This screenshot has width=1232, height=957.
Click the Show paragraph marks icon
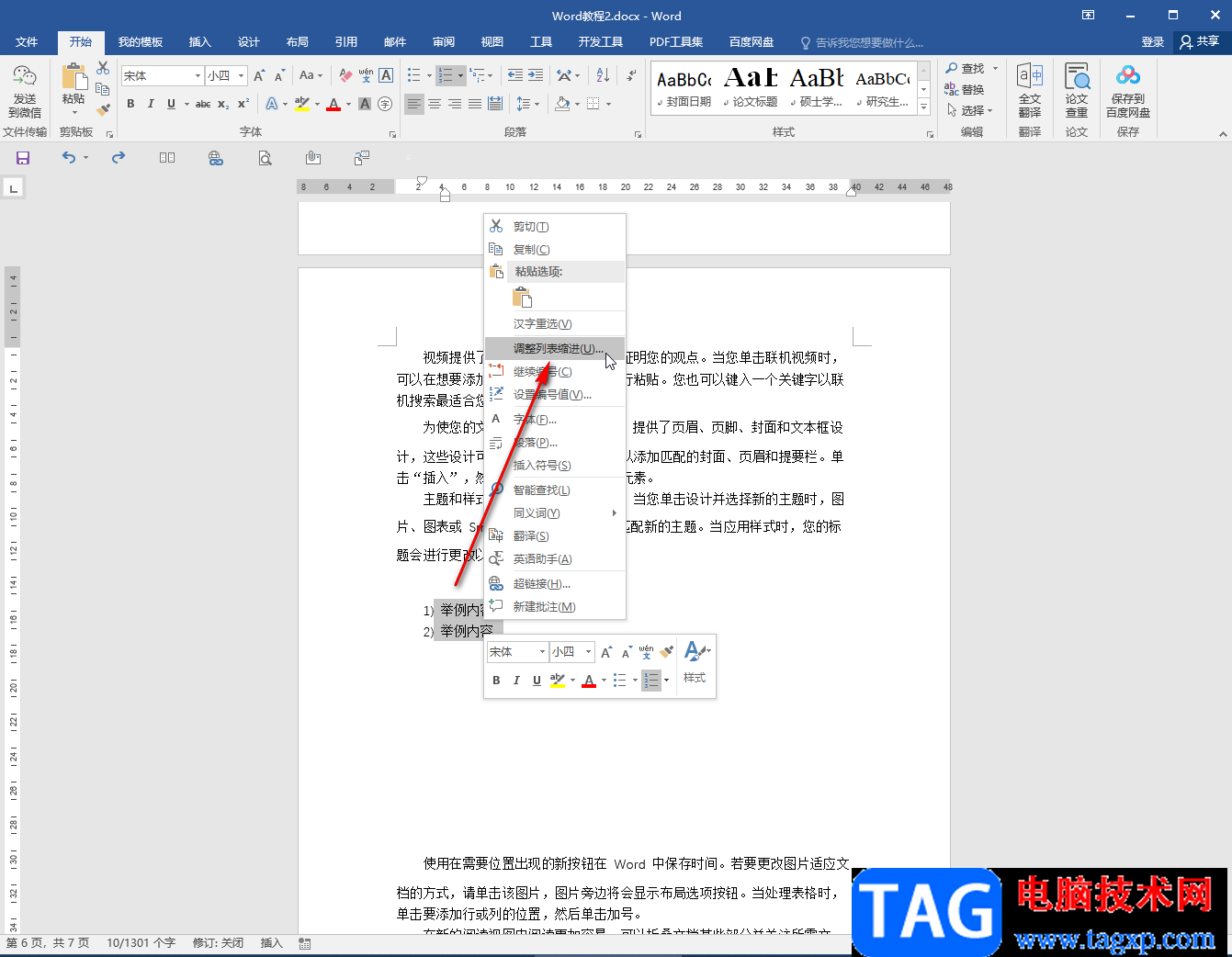(x=630, y=75)
